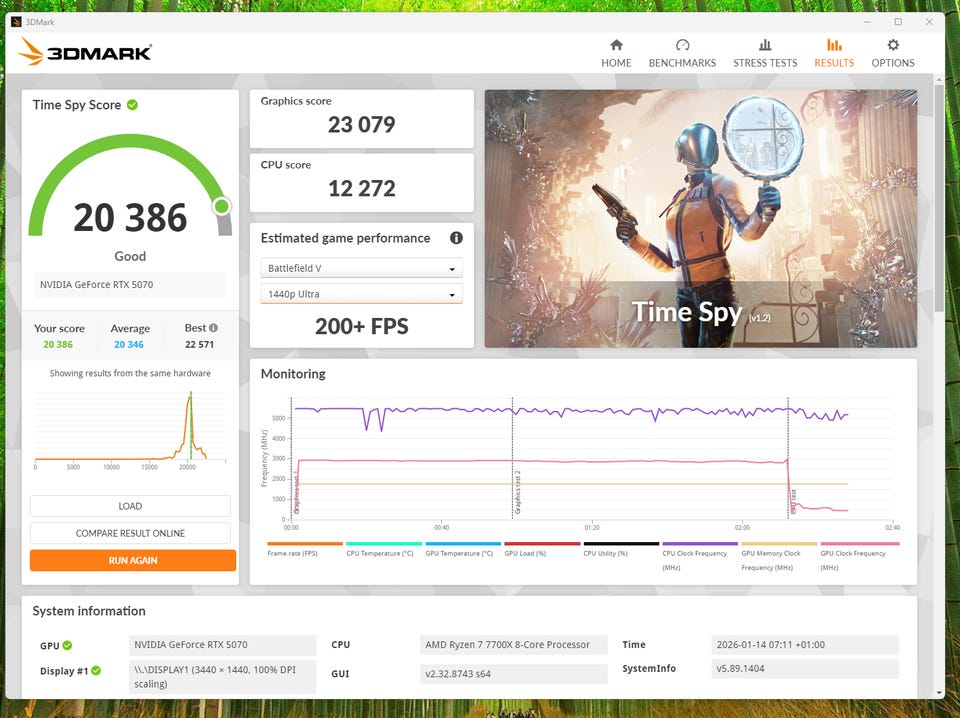This screenshot has width=960, height=718.
Task: Open the Battlefield V game dropdown
Action: tap(361, 268)
